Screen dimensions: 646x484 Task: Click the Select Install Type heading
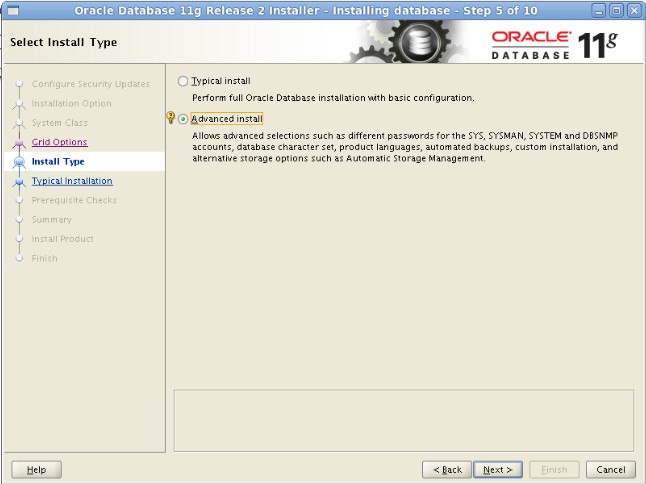click(x=63, y=42)
